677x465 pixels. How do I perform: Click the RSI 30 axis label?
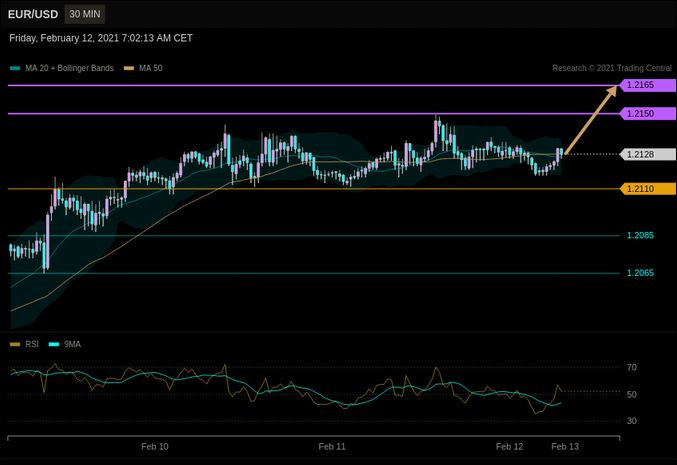[x=632, y=421]
